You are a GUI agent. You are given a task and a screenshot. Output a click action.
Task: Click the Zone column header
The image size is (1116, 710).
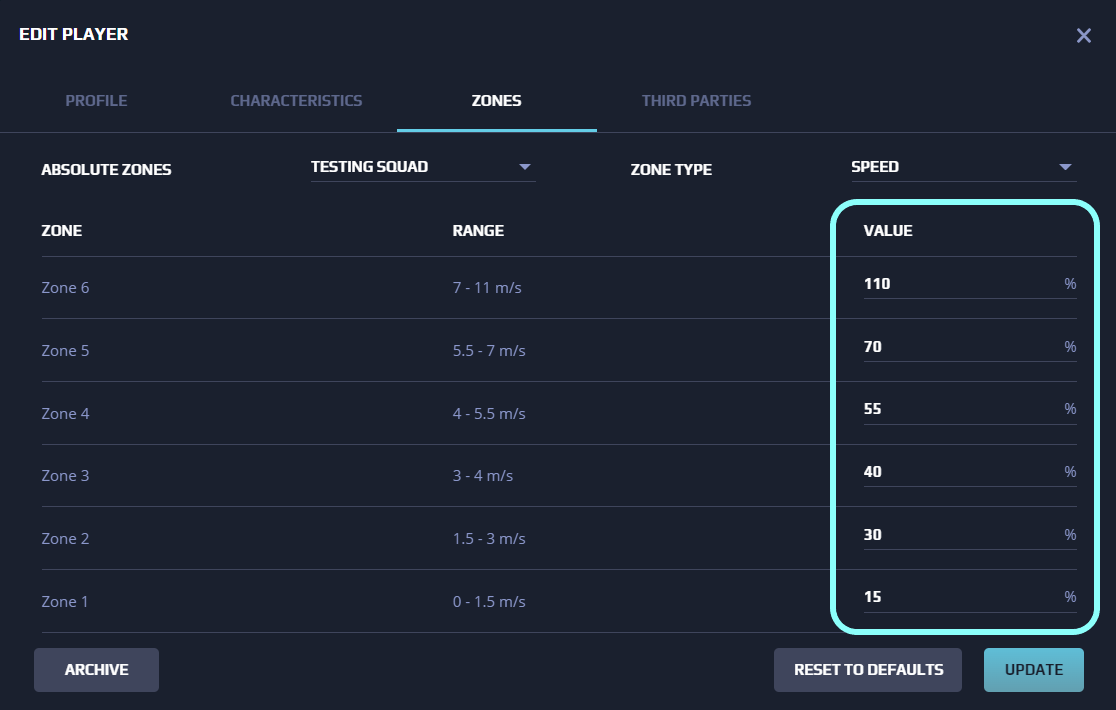click(62, 231)
